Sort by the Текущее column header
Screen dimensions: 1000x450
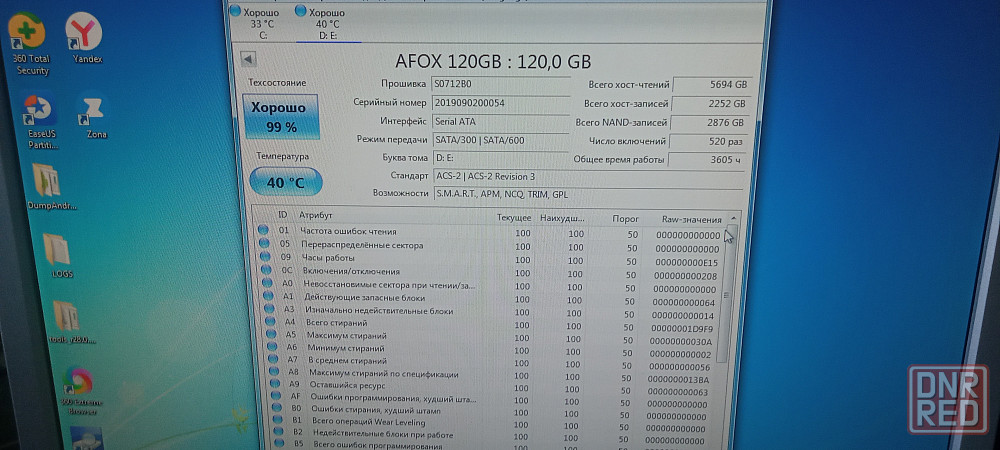pyautogui.click(x=514, y=218)
